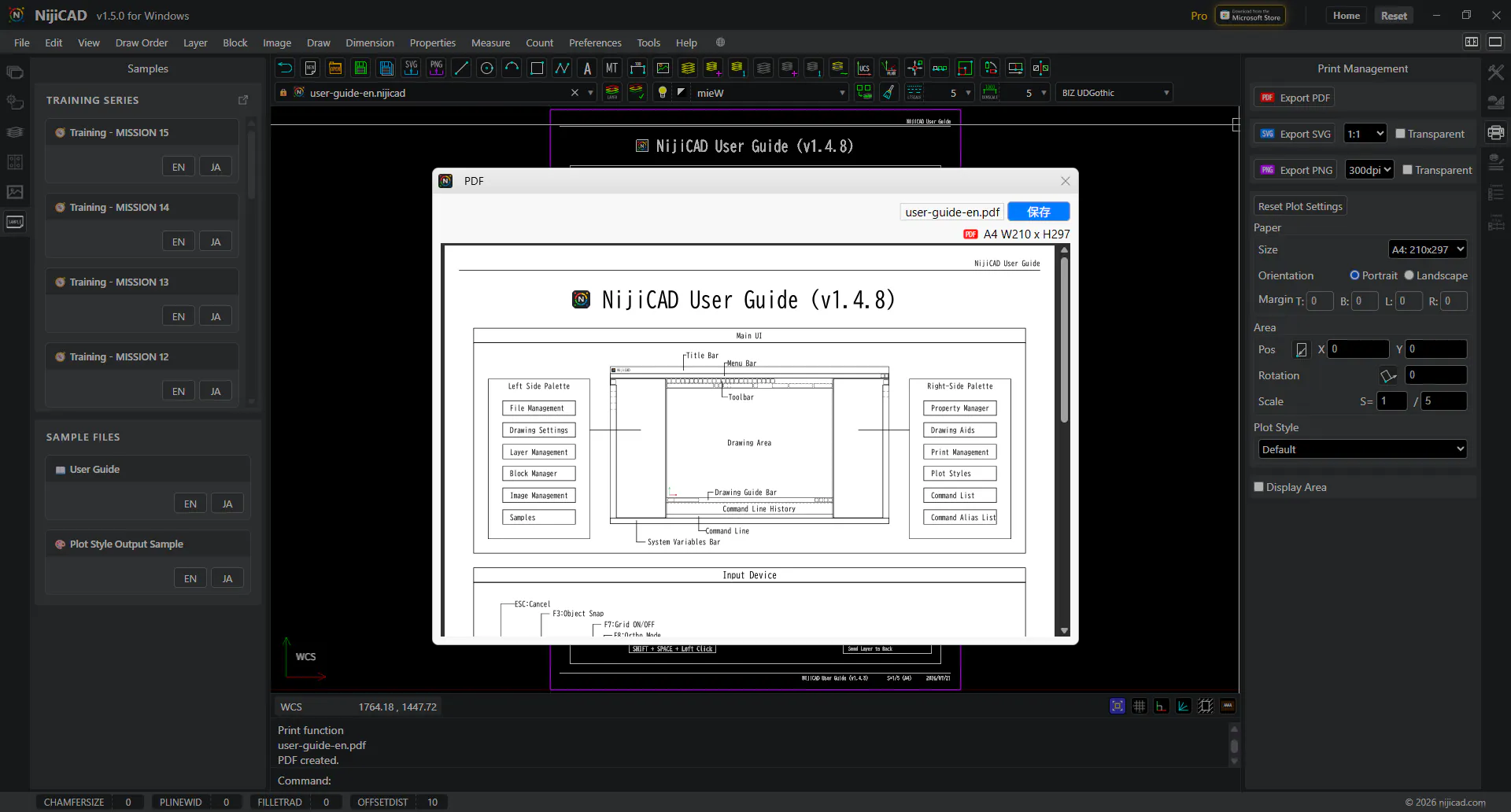Open the Measure menu

(490, 42)
